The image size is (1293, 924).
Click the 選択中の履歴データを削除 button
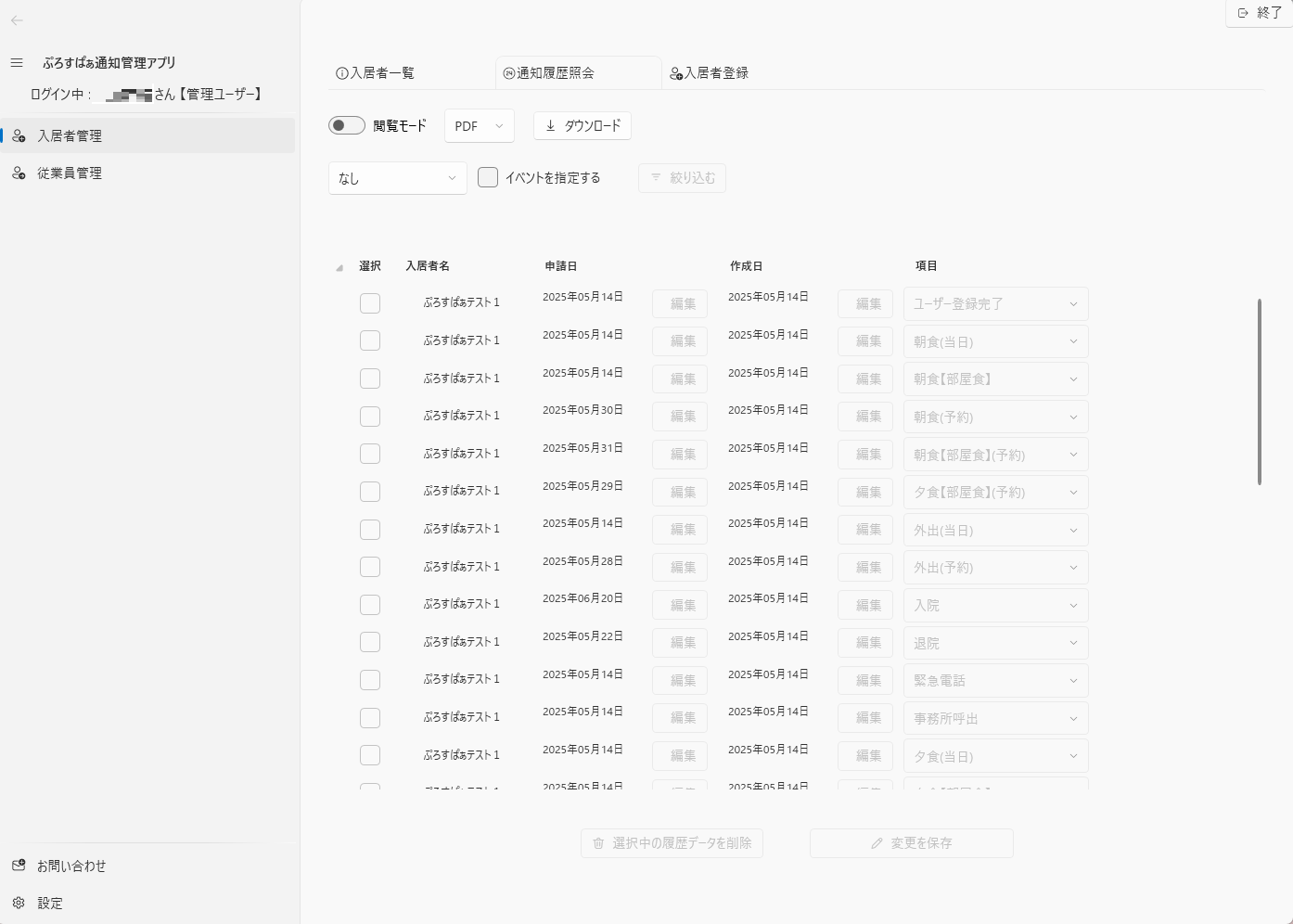tap(672, 843)
